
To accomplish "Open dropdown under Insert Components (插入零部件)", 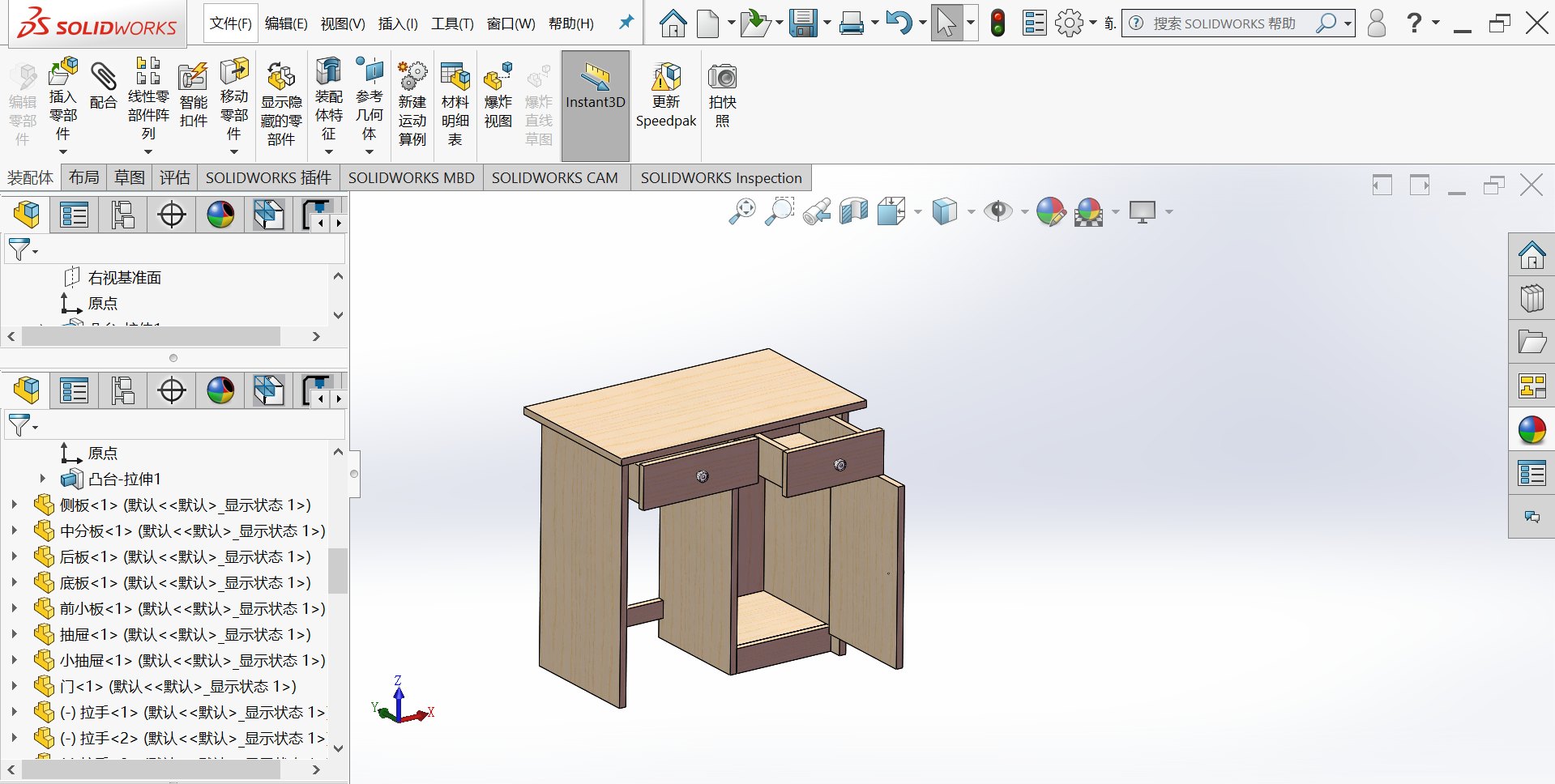I will coord(63,151).
